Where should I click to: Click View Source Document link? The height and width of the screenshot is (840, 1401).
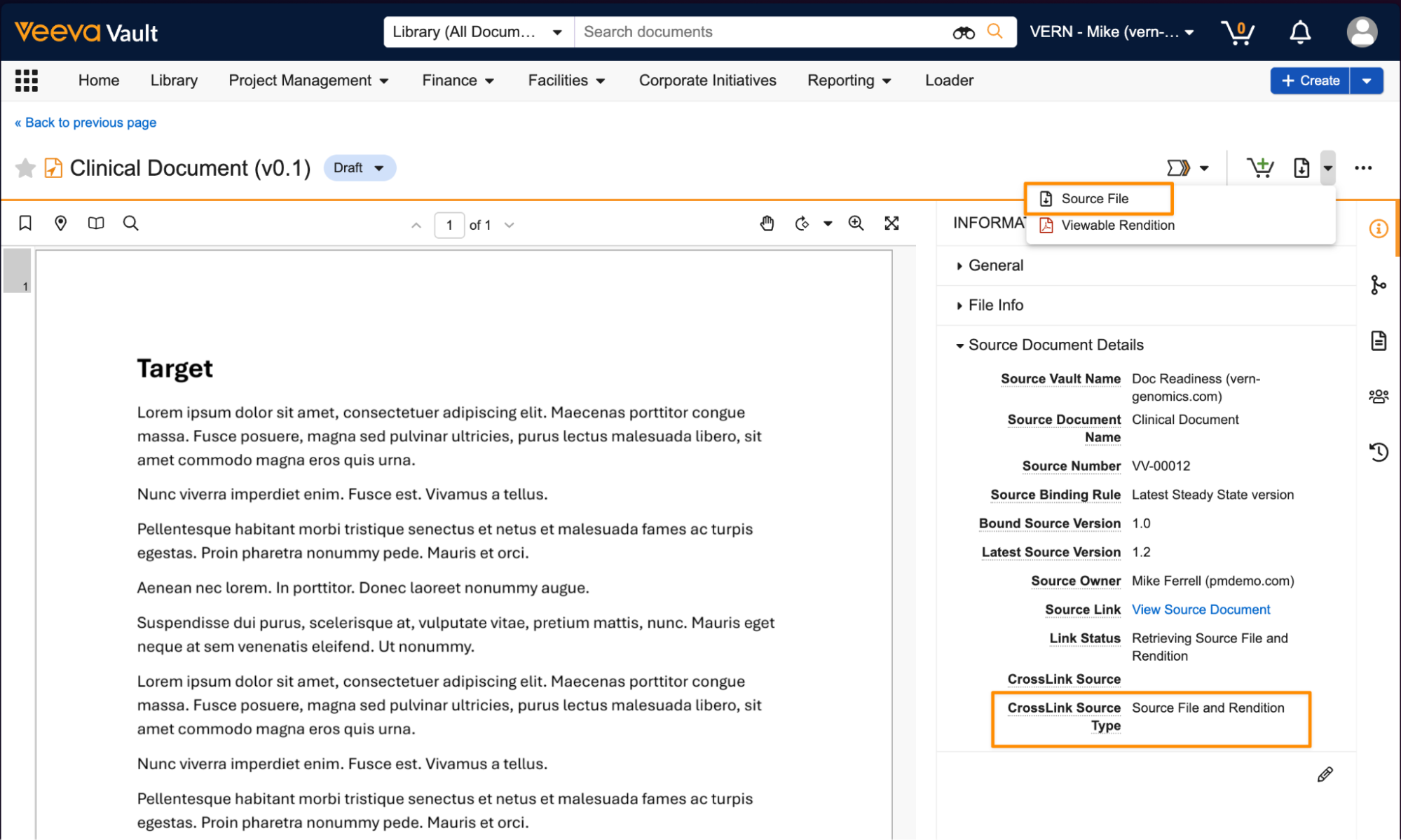coord(1201,610)
